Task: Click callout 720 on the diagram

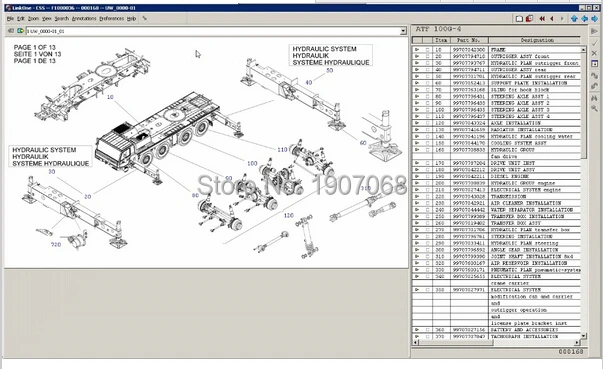Action: [56, 244]
